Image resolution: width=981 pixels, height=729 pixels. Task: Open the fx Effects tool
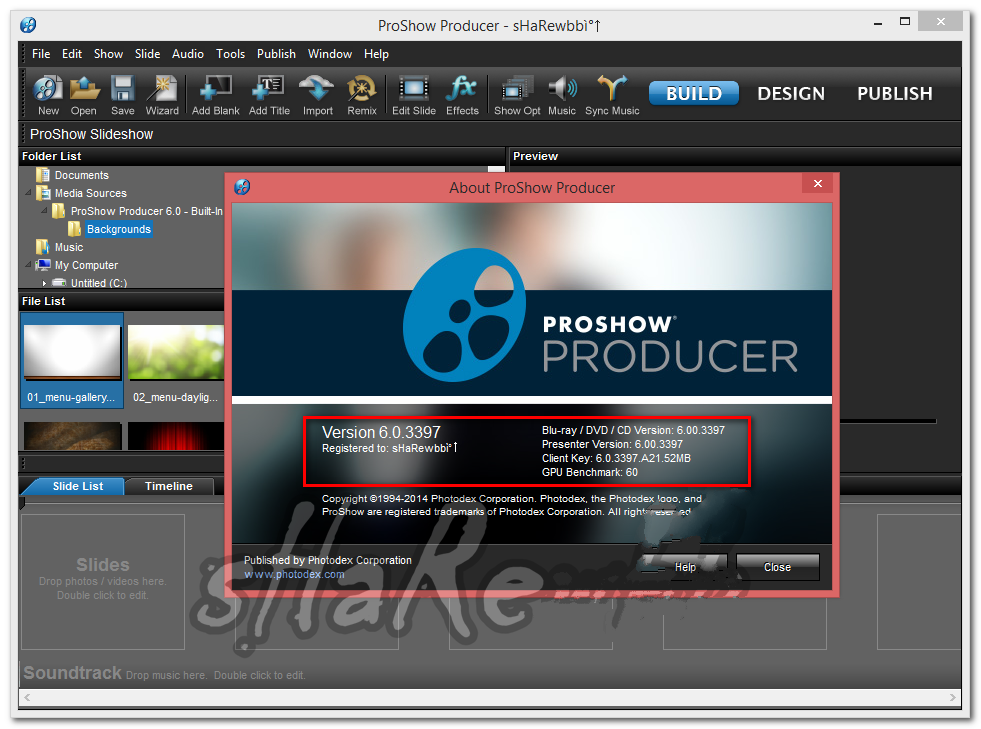click(x=462, y=95)
